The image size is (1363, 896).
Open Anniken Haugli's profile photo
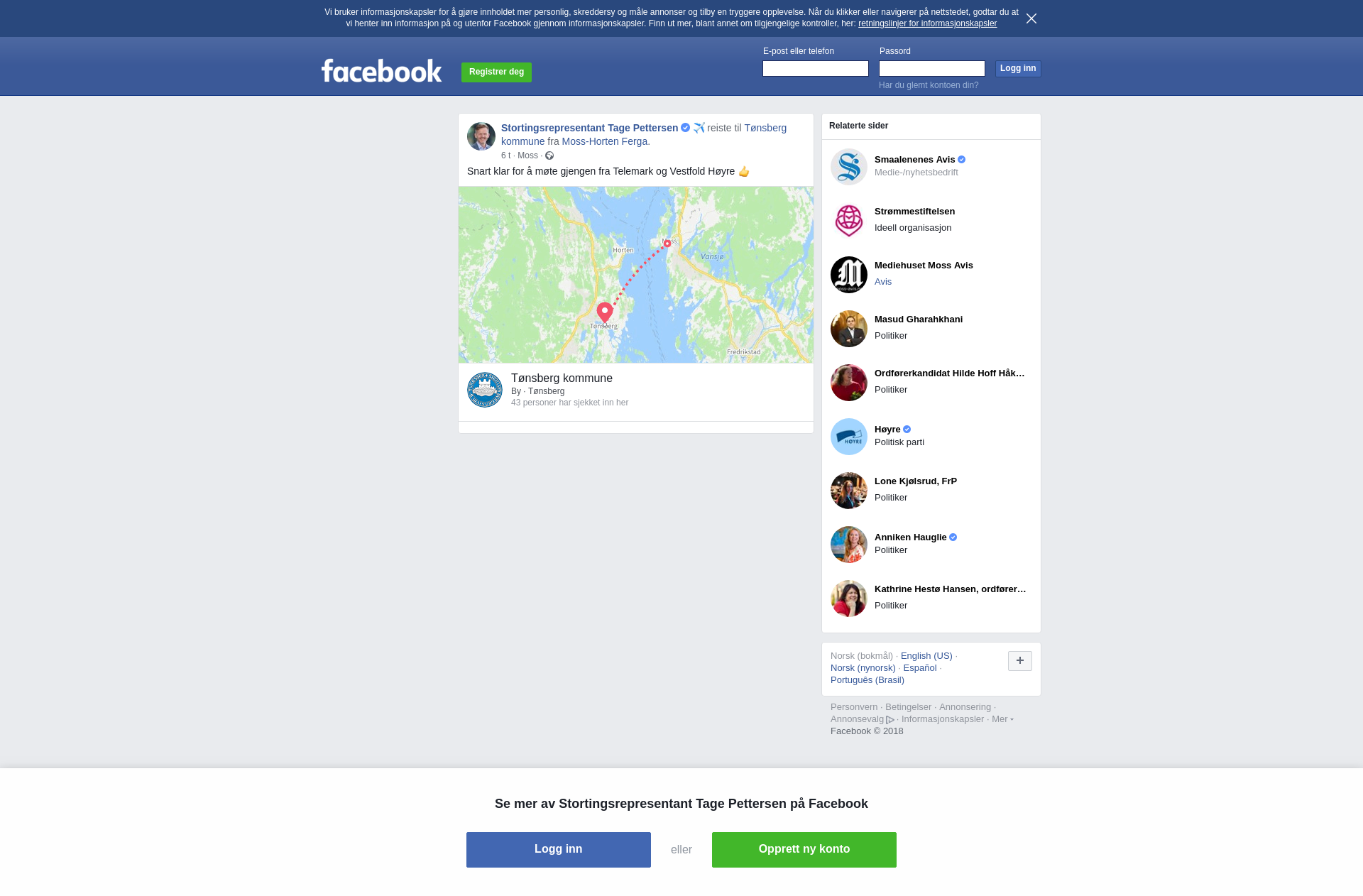[x=849, y=545]
